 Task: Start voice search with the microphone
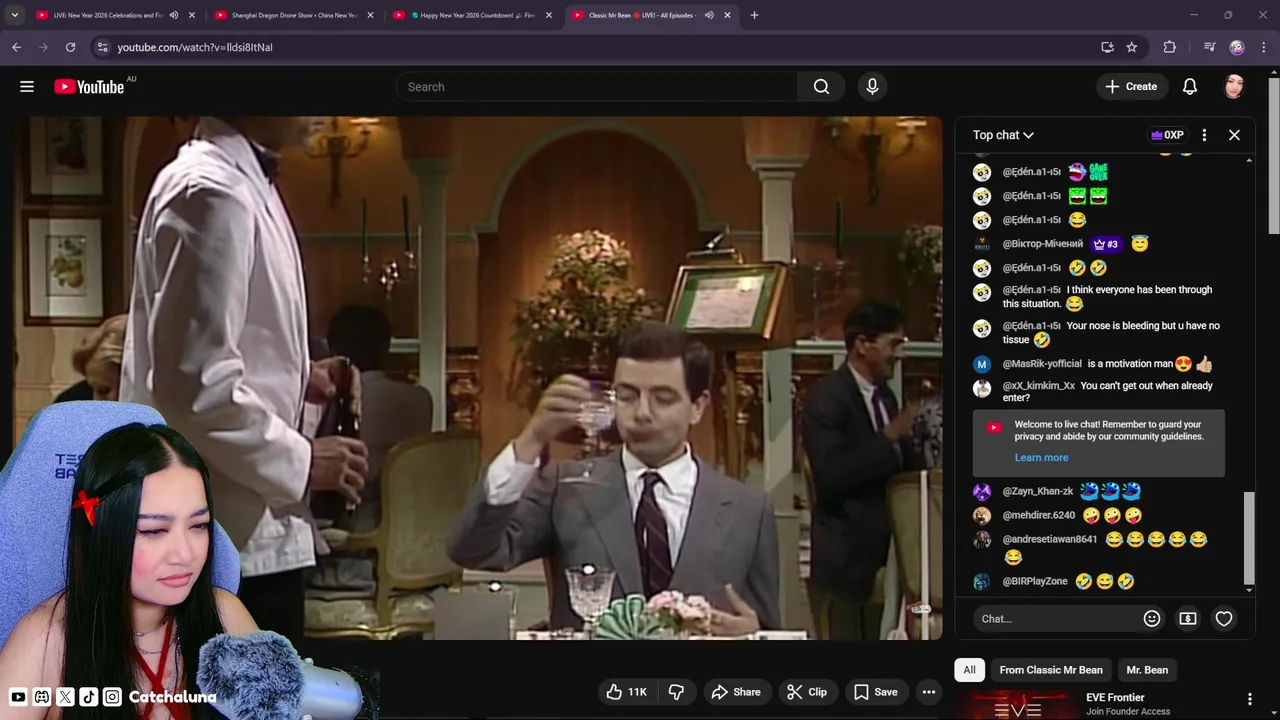872,87
